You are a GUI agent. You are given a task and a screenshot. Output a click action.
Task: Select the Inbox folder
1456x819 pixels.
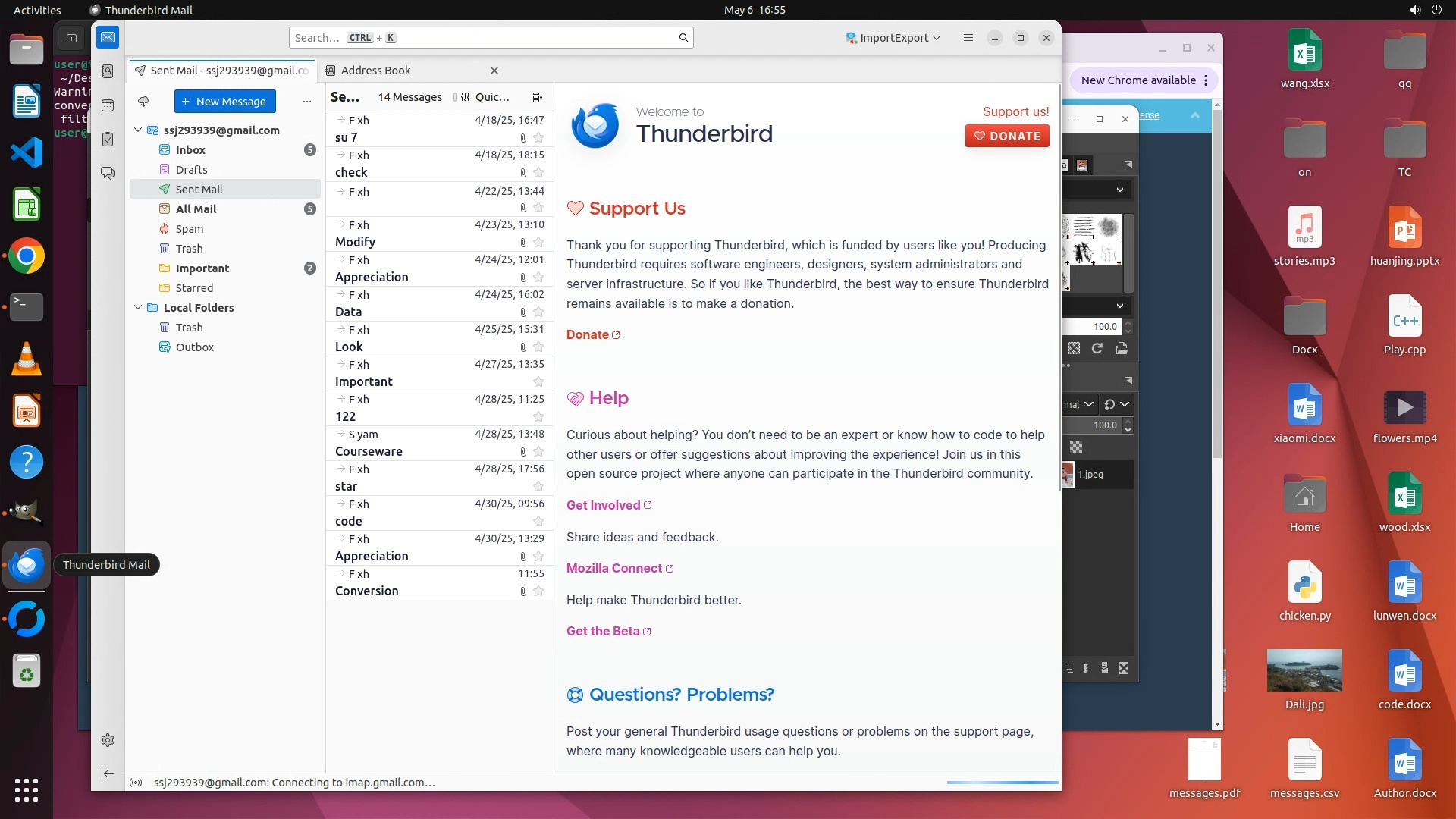pos(190,150)
